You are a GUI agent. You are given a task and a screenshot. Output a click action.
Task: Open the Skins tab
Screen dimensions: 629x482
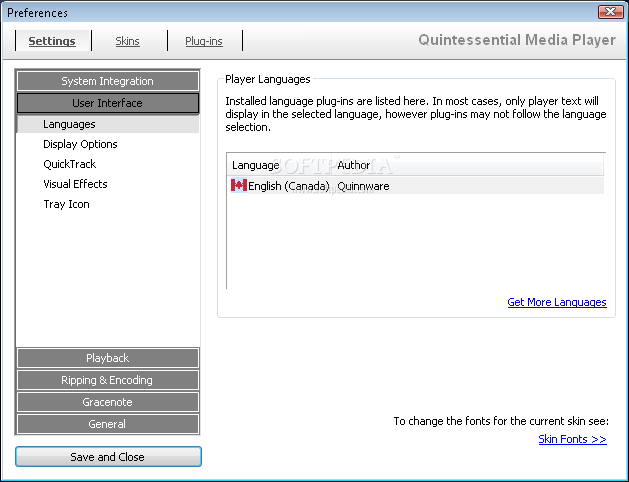tap(128, 41)
